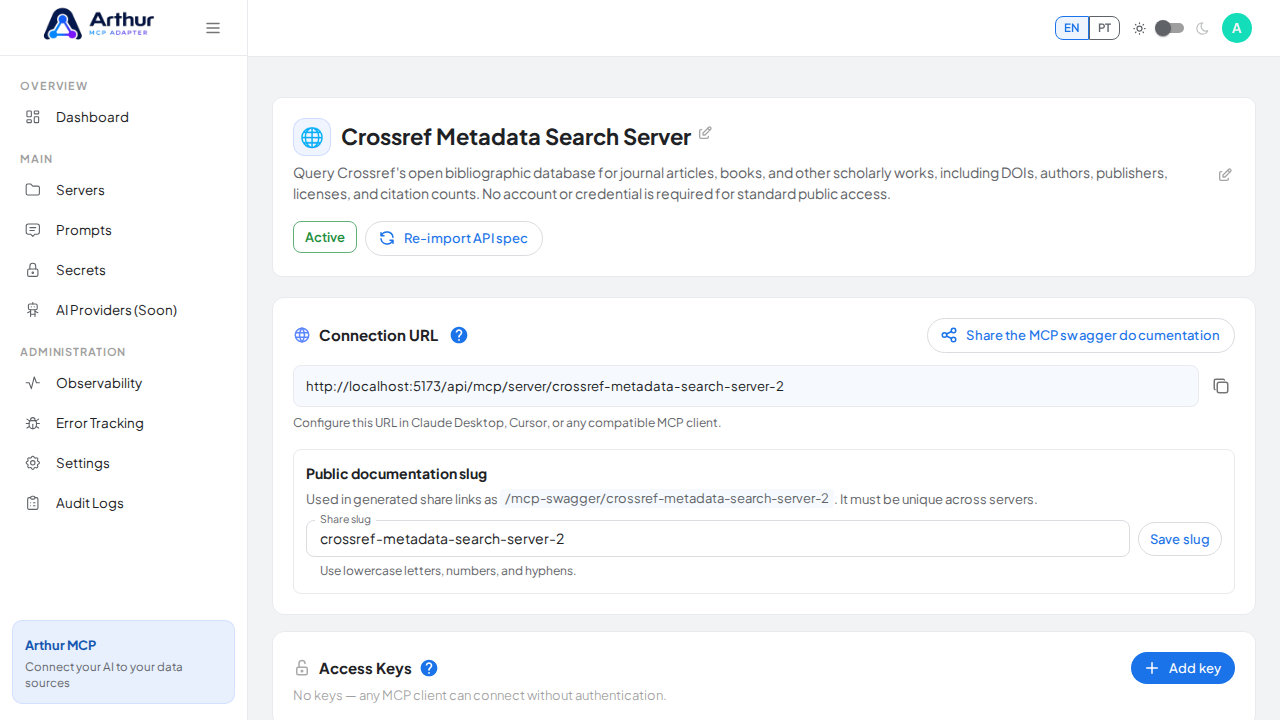Select AI Providers (Soon) item
This screenshot has width=1280, height=720.
124,310
